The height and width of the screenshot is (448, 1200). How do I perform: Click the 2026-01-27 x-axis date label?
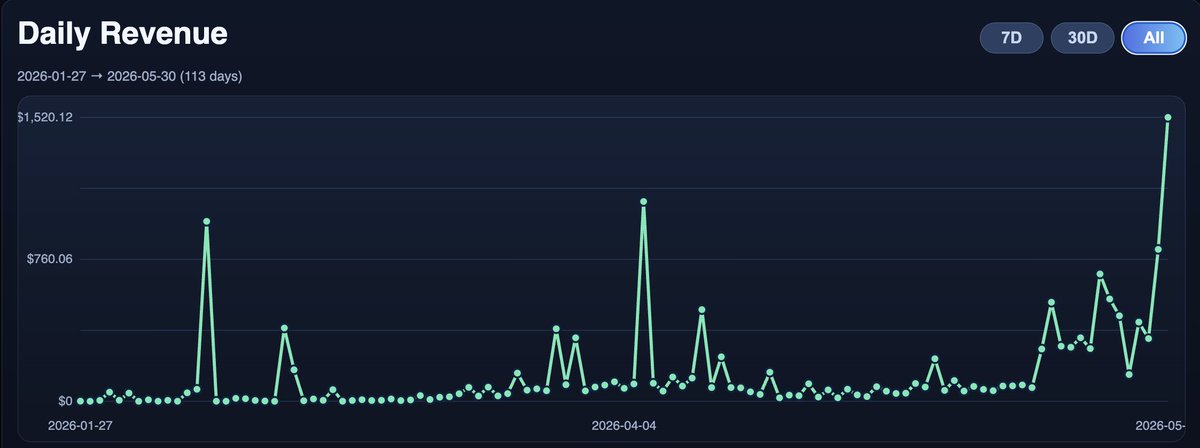81,425
